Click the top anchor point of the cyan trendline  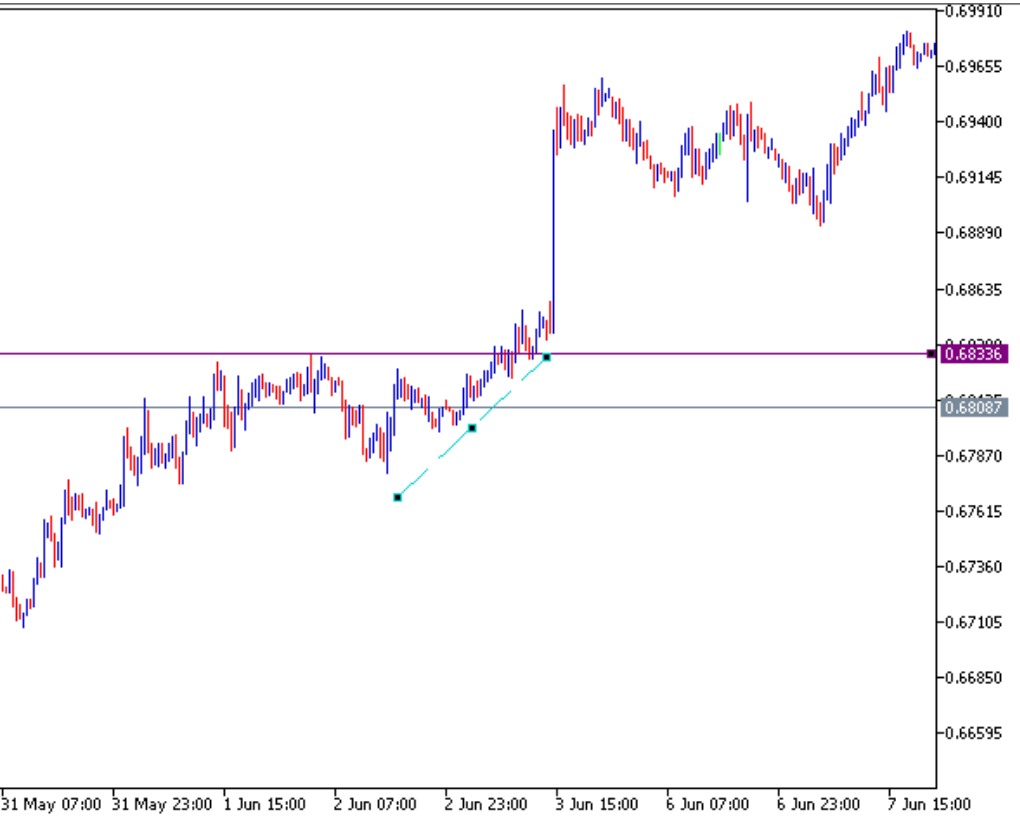(546, 357)
